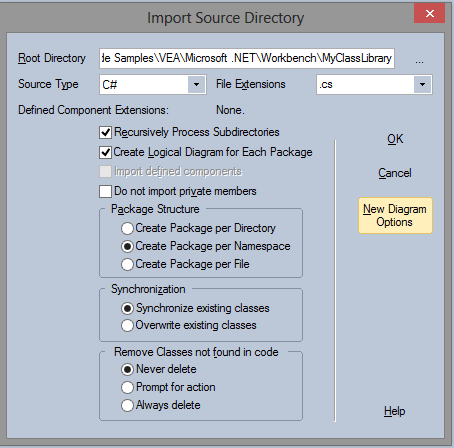Screen dimensions: 454x448
Task: Select Prompt for action radio button
Action: tap(127, 387)
